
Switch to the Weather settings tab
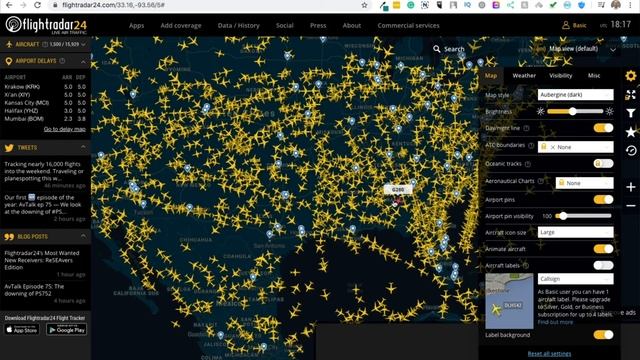[524, 76]
